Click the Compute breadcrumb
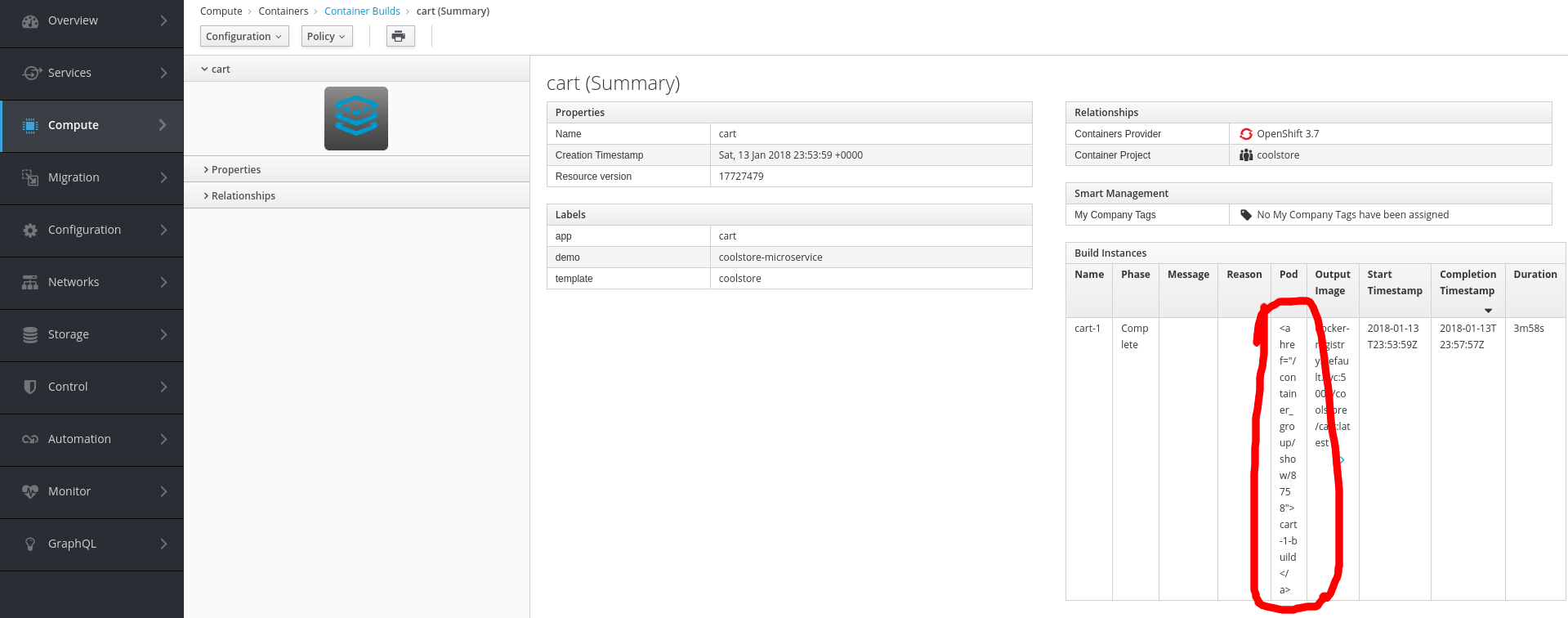The image size is (1568, 618). (x=221, y=11)
